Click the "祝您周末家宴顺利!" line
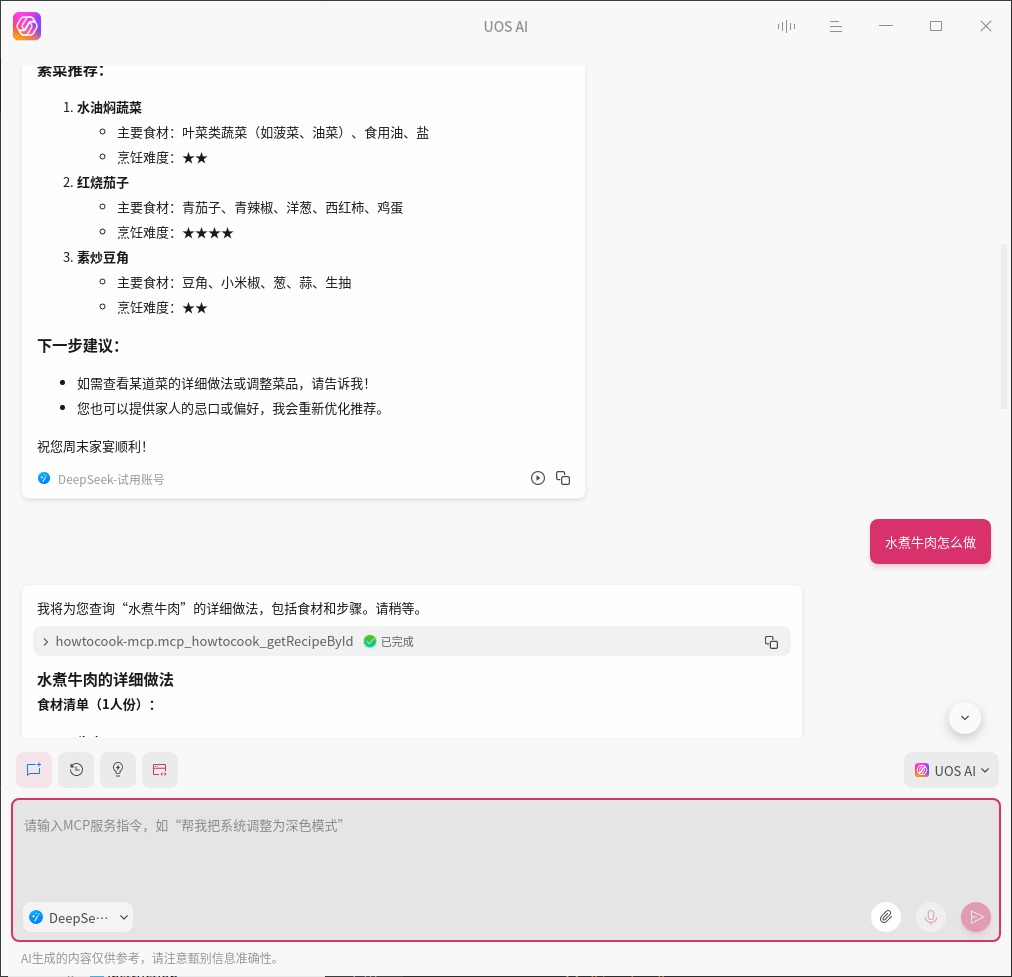The image size is (1012, 977). click(92, 447)
